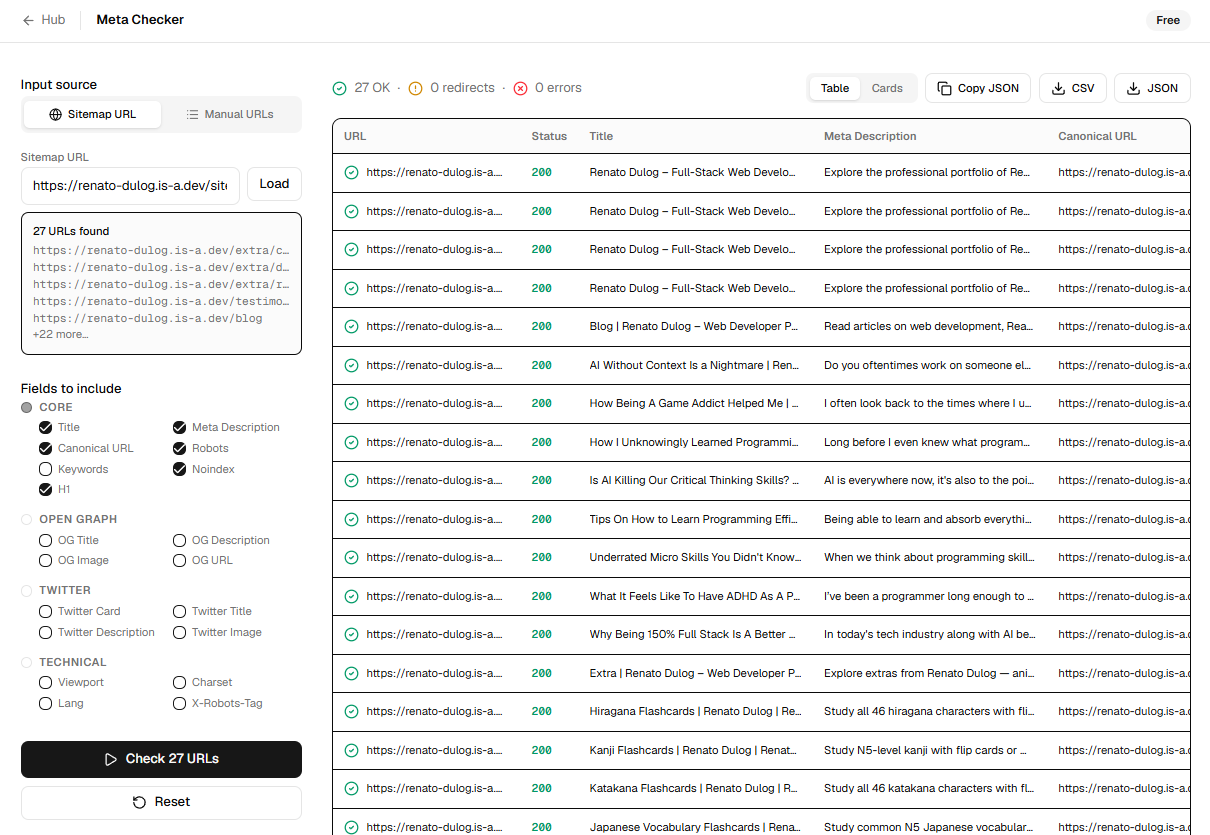Download the JSON file
The width and height of the screenshot is (1210, 835).
click(1152, 88)
